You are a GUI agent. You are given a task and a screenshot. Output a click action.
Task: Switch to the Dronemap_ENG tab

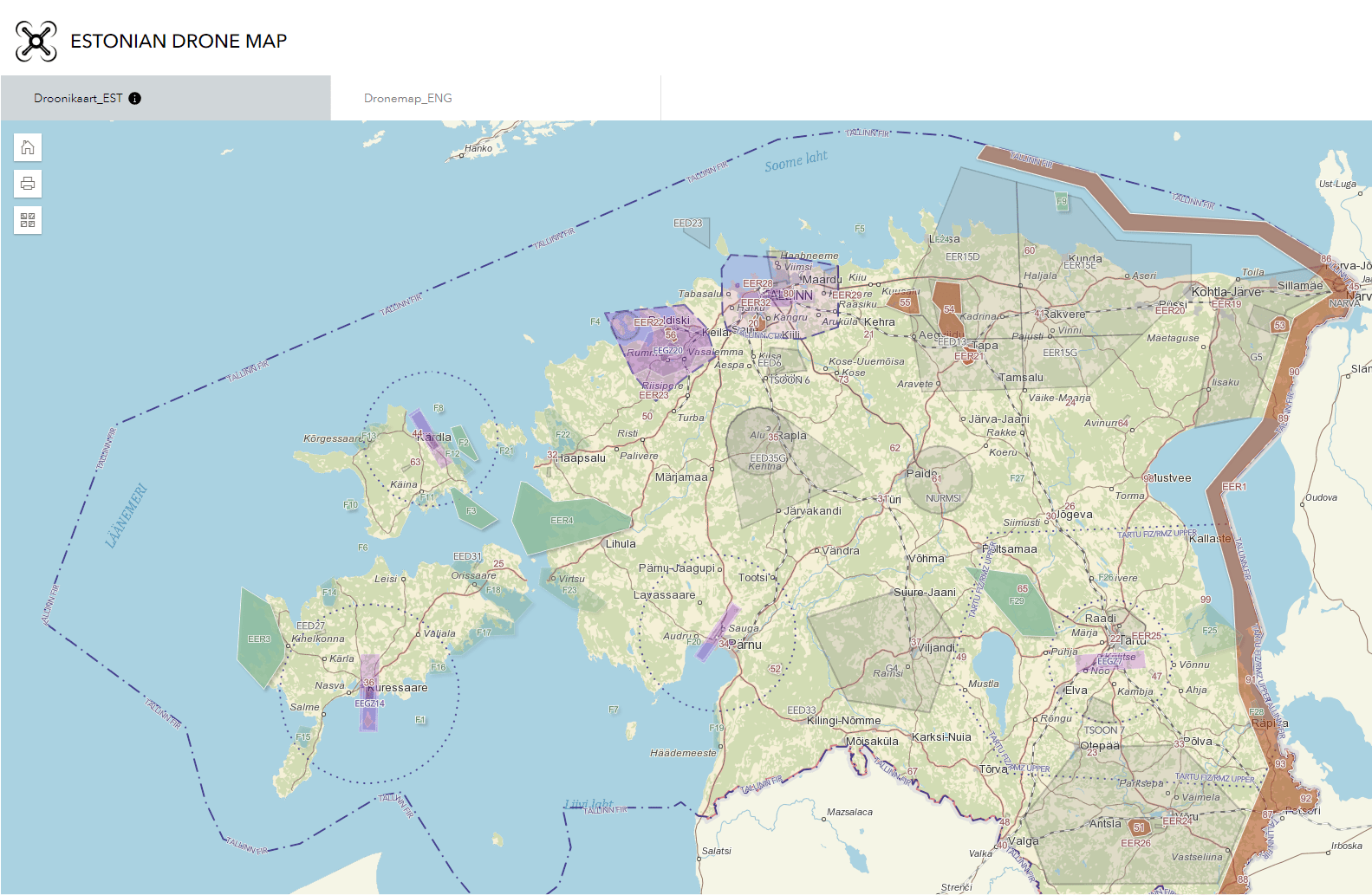pos(496,98)
